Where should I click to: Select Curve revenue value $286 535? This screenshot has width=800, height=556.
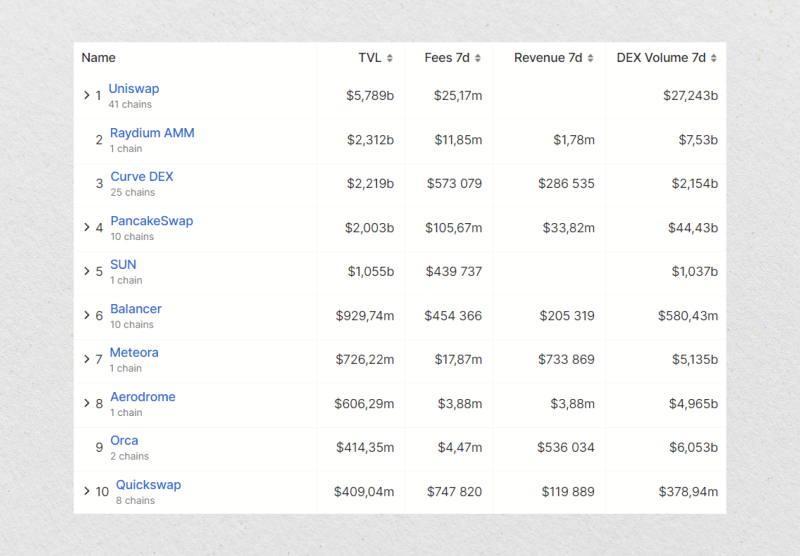pos(566,184)
